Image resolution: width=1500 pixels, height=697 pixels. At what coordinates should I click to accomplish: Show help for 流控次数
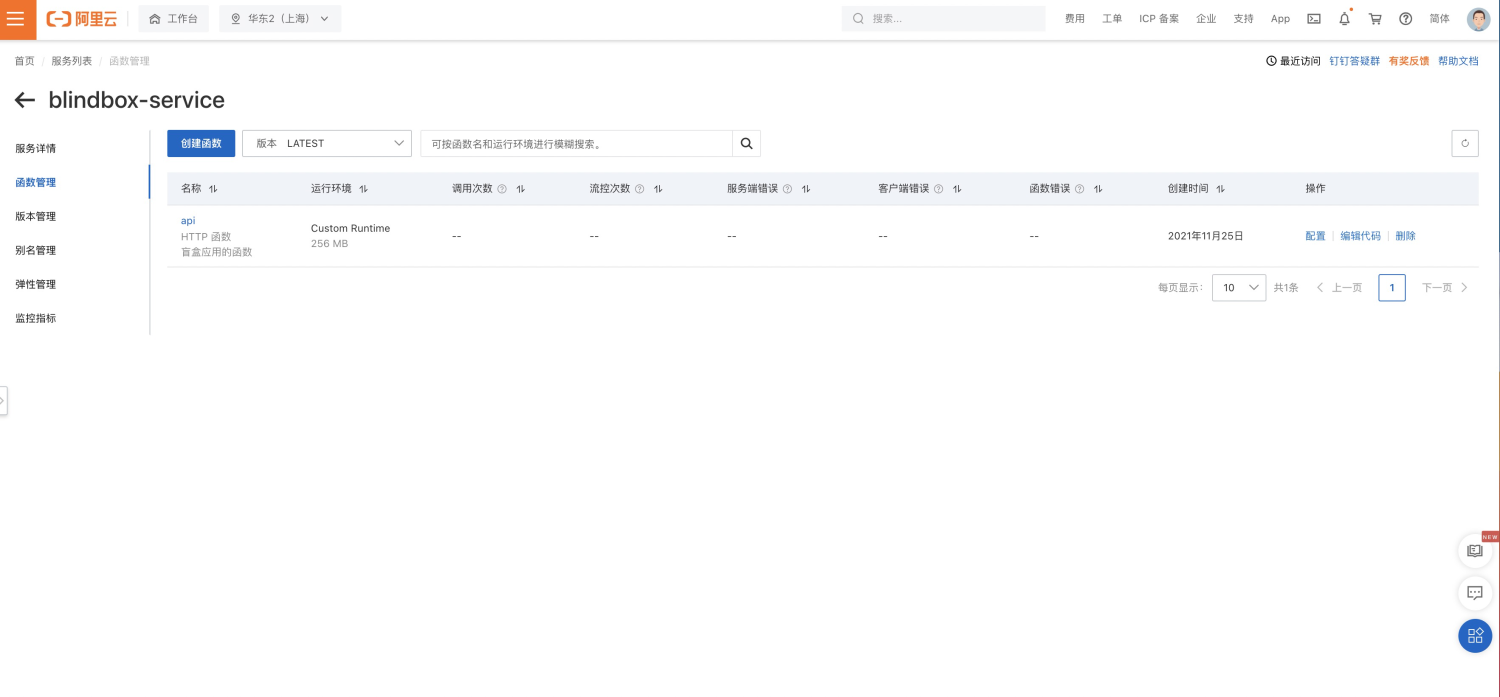pos(639,189)
